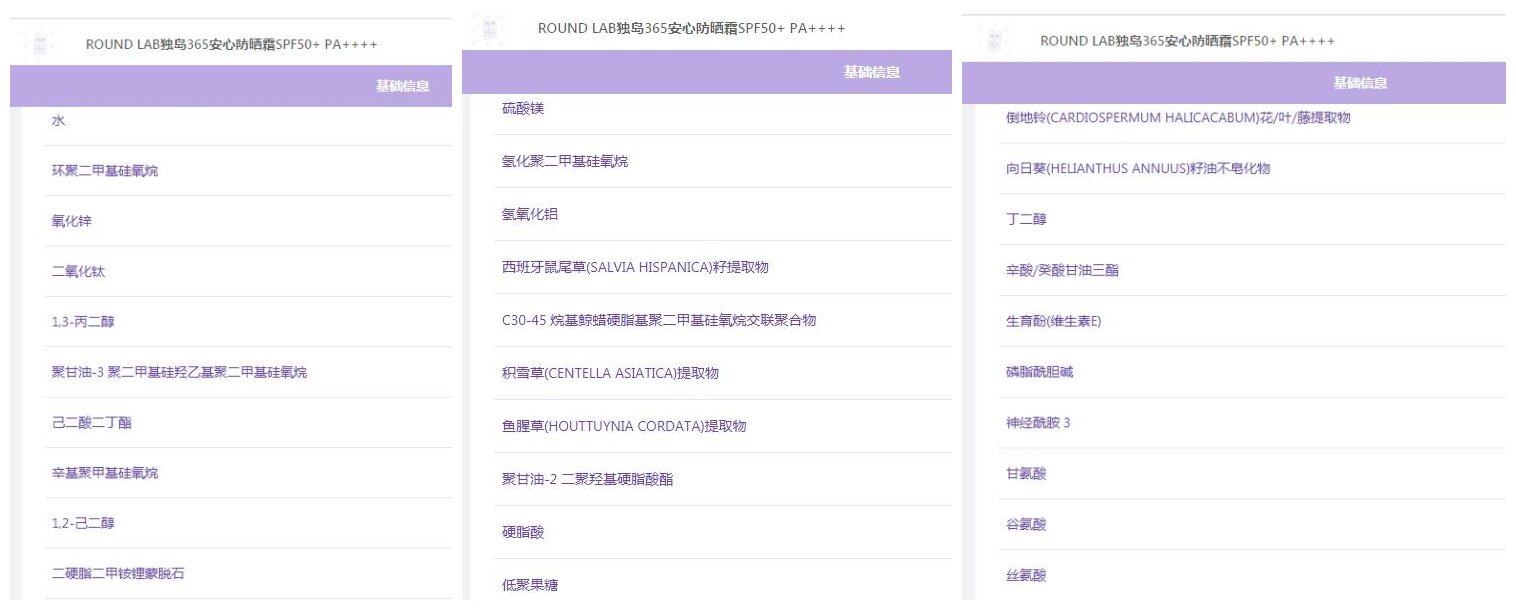The image size is (1516, 610).
Task: Open the ingredient 氢化聚二甲基硅氧烷
Action: 565,161
